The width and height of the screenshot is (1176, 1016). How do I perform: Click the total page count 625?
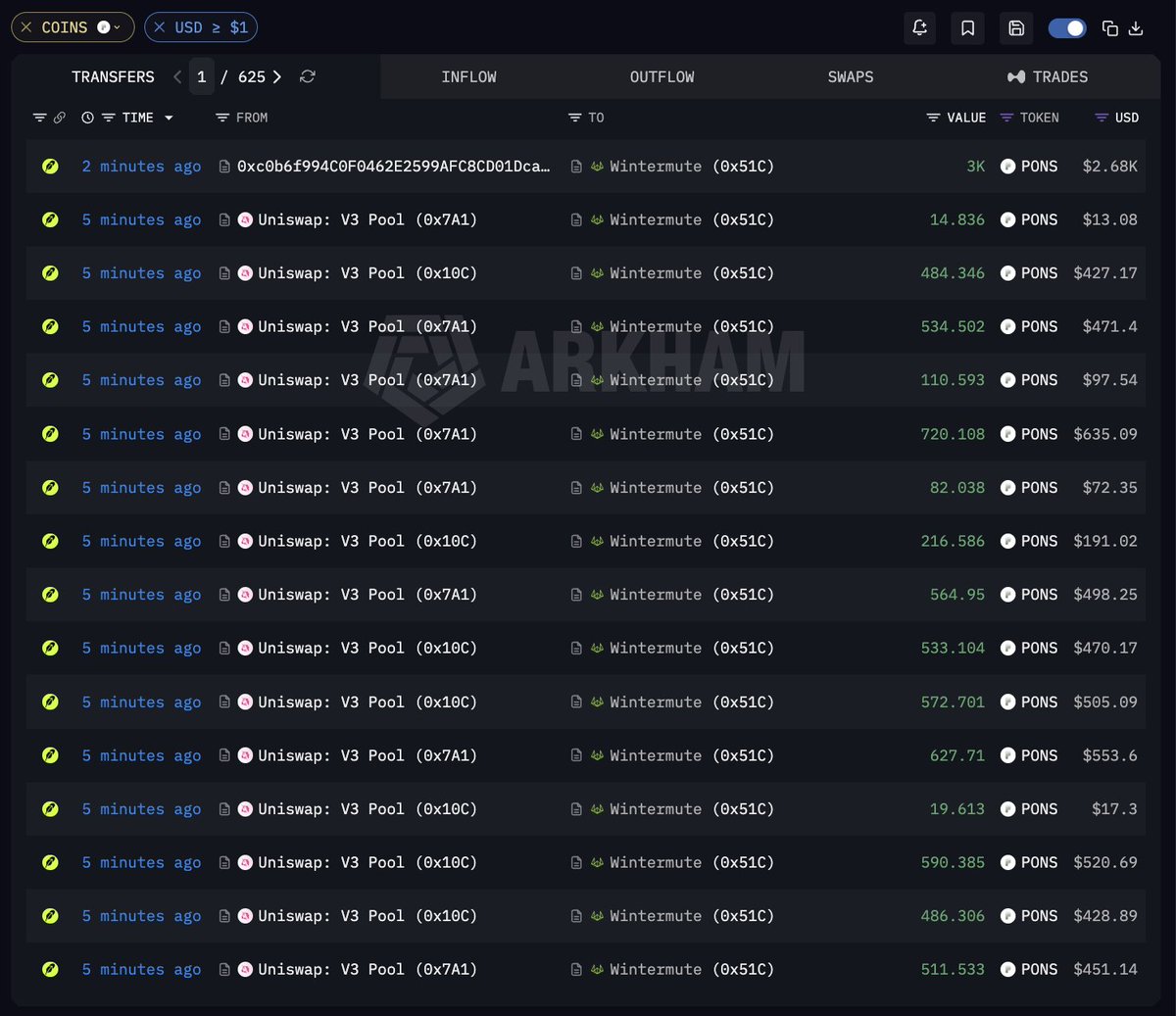click(252, 76)
